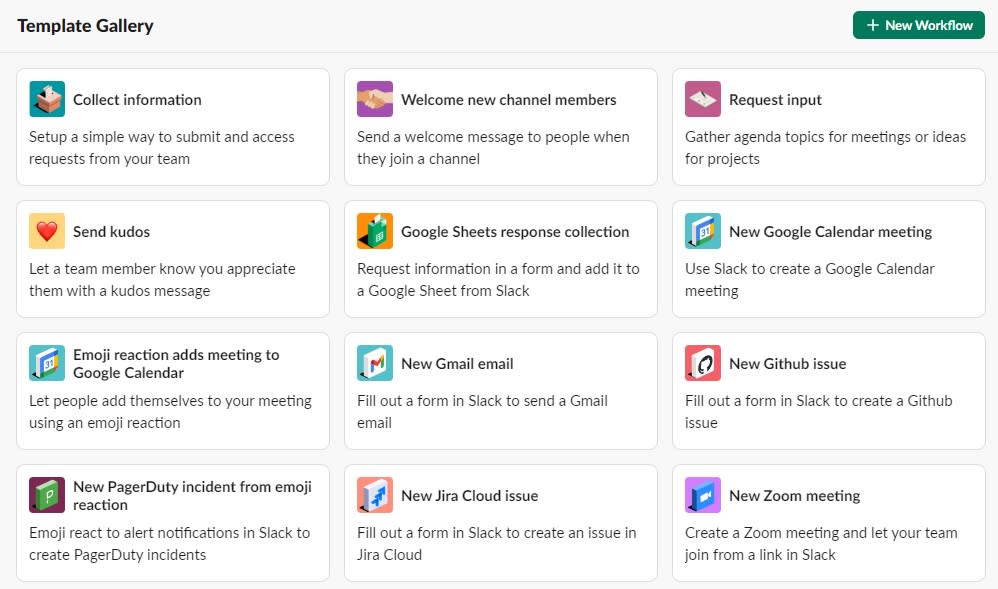Click the New Google Calendar meeting icon

coord(703,231)
